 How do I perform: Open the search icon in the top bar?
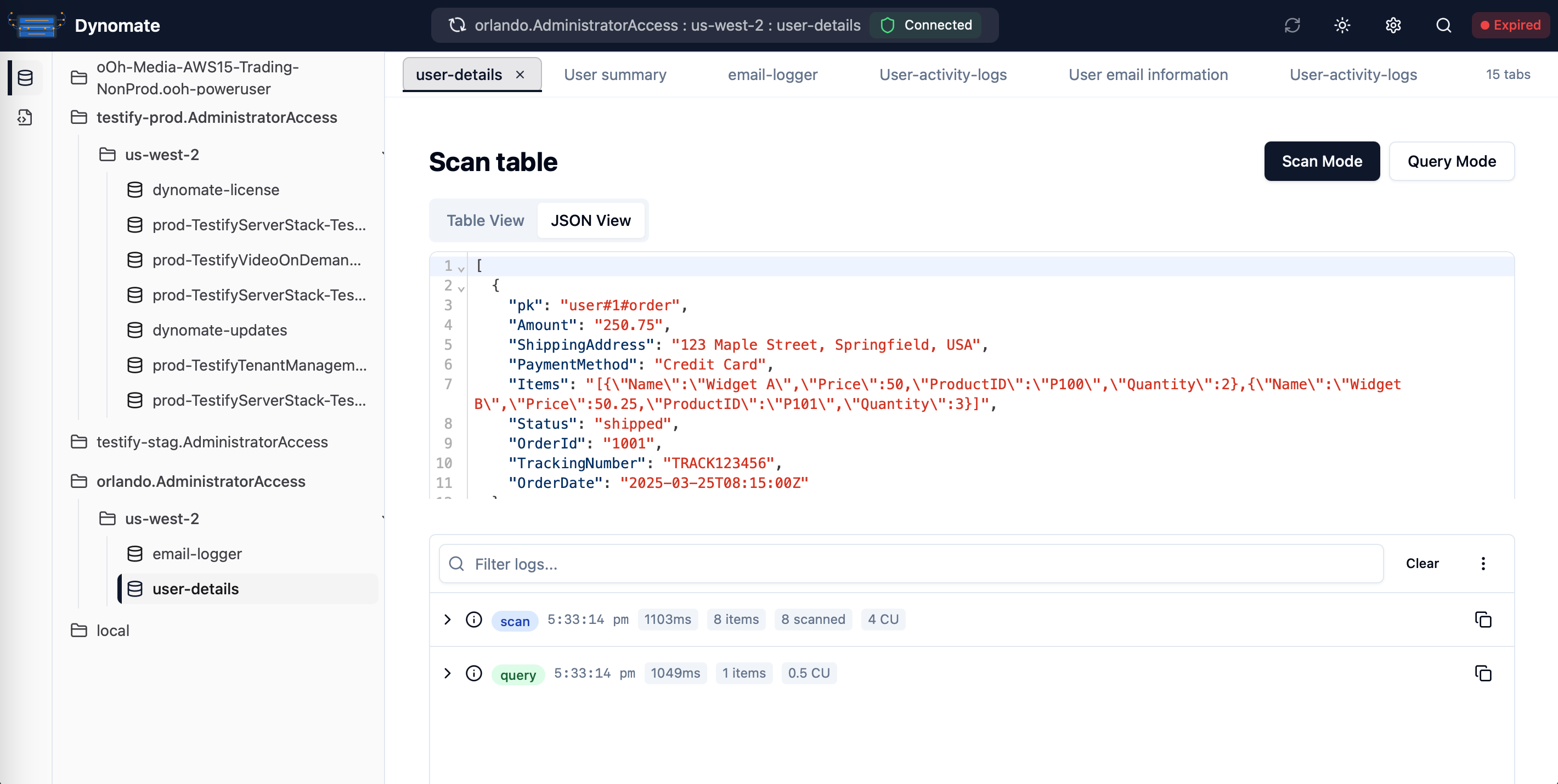pos(1443,25)
